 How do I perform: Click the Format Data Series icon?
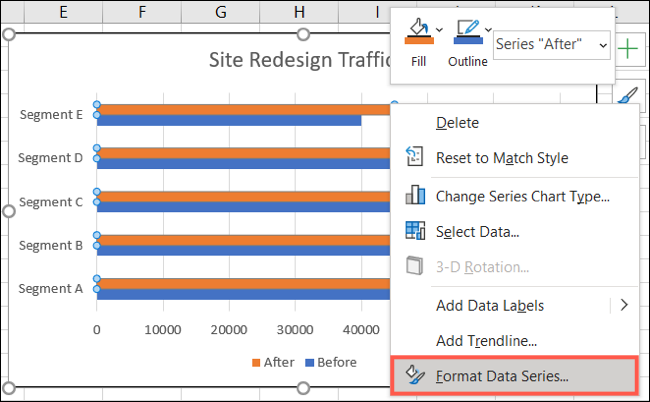pyautogui.click(x=415, y=375)
